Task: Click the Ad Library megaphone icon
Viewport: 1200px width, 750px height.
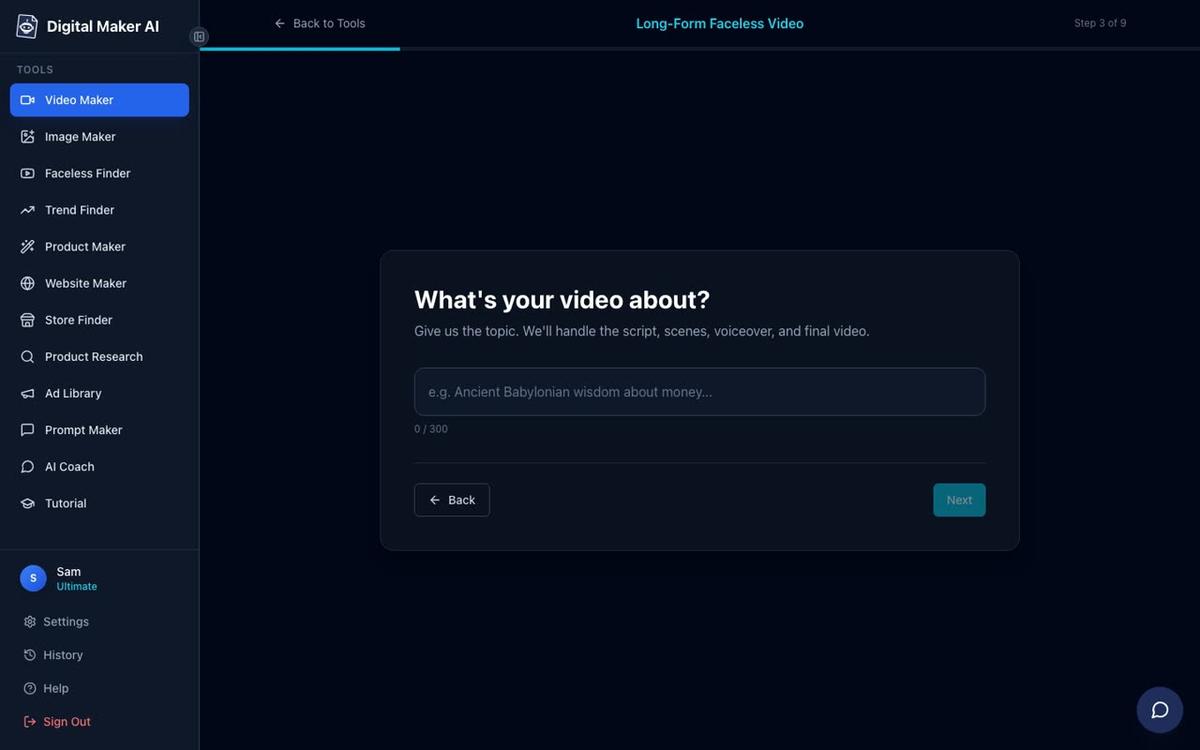Action: (27, 393)
